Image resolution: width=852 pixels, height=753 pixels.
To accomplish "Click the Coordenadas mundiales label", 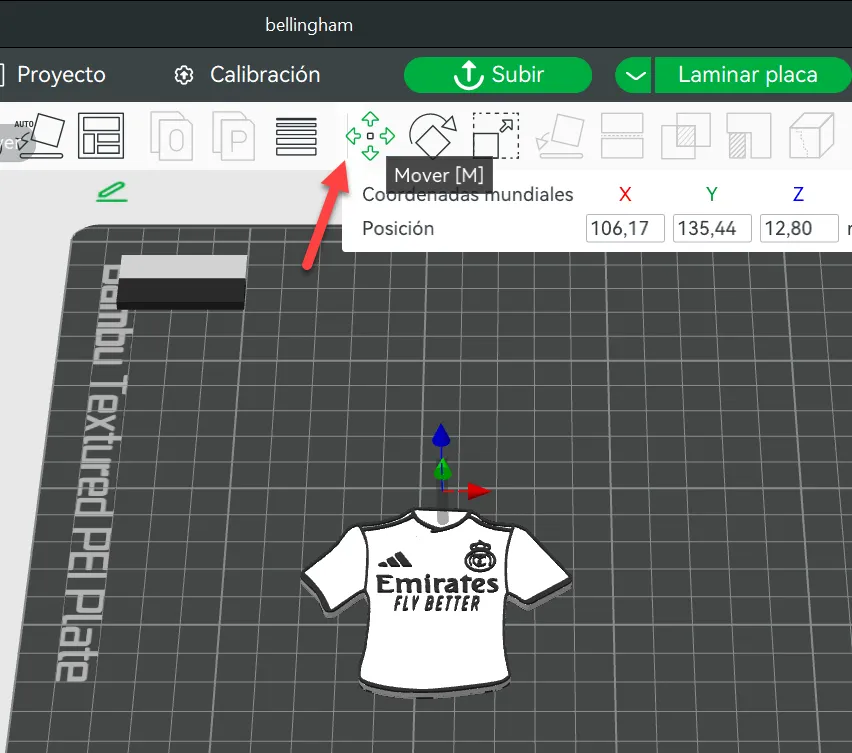I will (468, 194).
